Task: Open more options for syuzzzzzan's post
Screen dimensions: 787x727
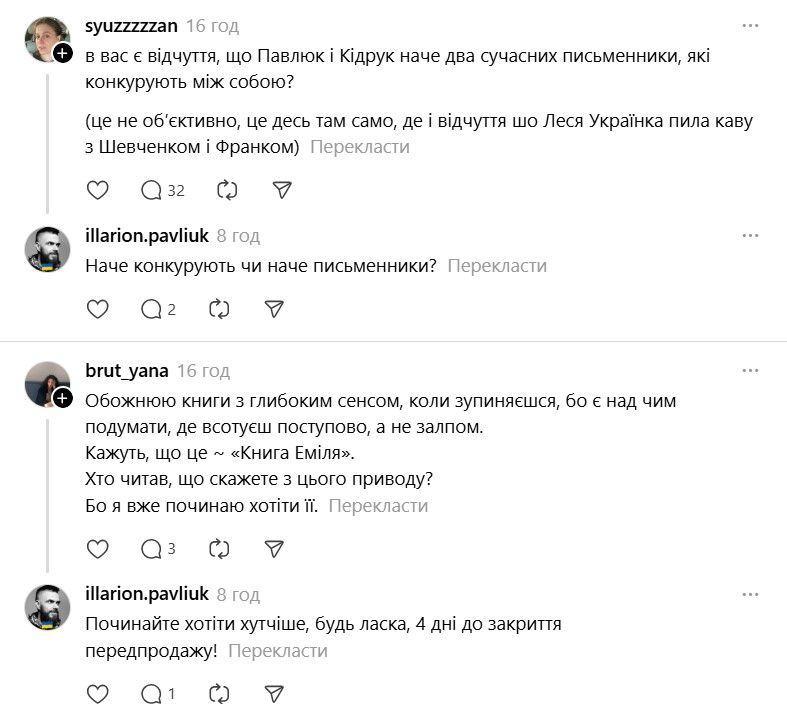Action: coord(750,24)
